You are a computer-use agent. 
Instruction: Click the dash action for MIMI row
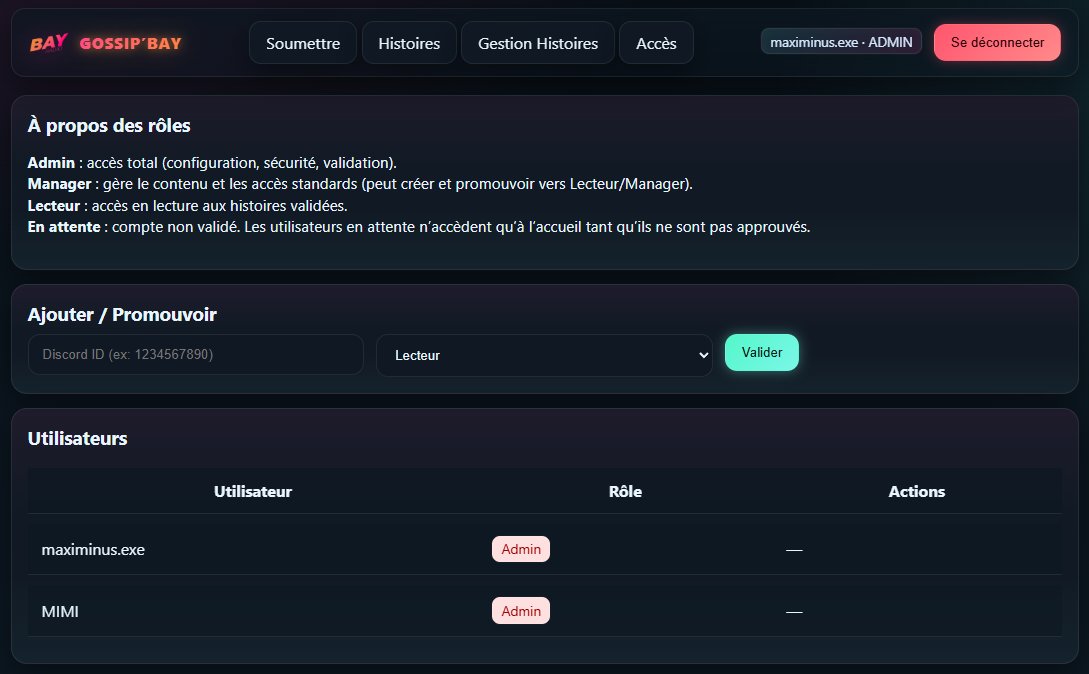click(x=793, y=610)
